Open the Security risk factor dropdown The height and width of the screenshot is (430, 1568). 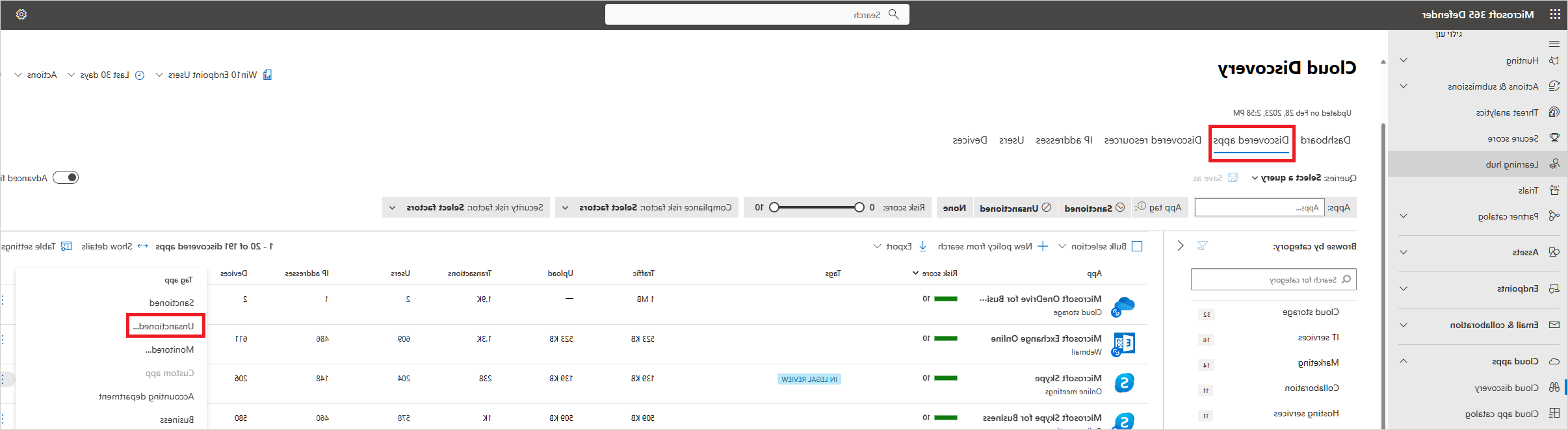(x=466, y=207)
